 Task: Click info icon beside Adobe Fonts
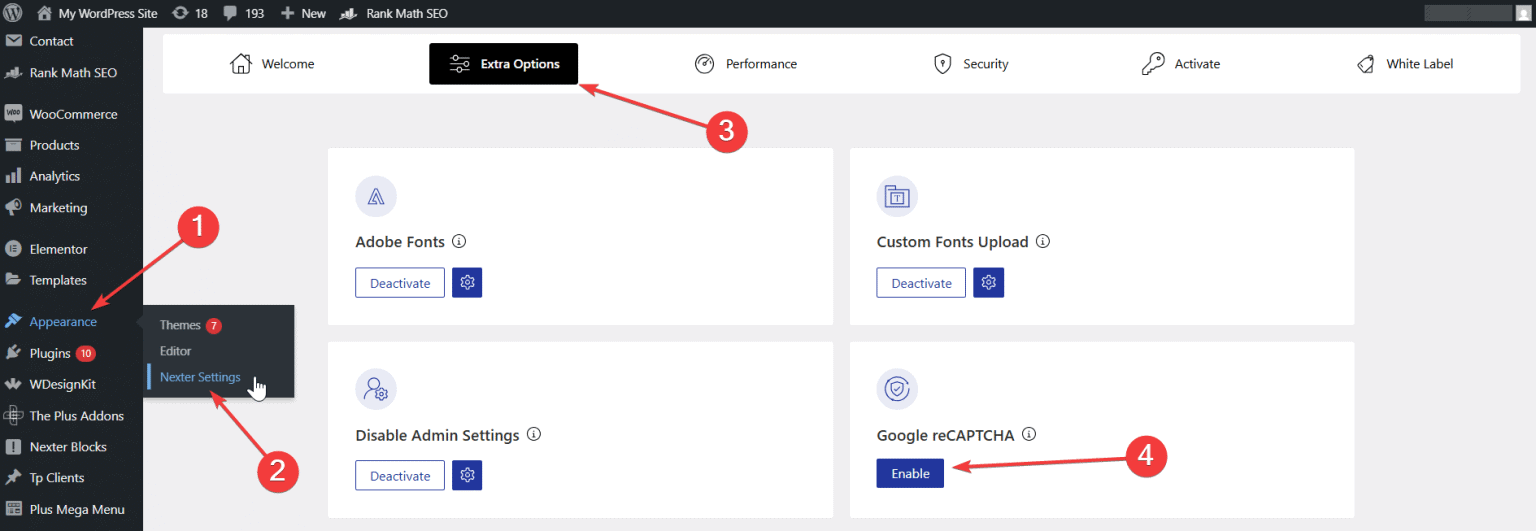pyautogui.click(x=459, y=242)
